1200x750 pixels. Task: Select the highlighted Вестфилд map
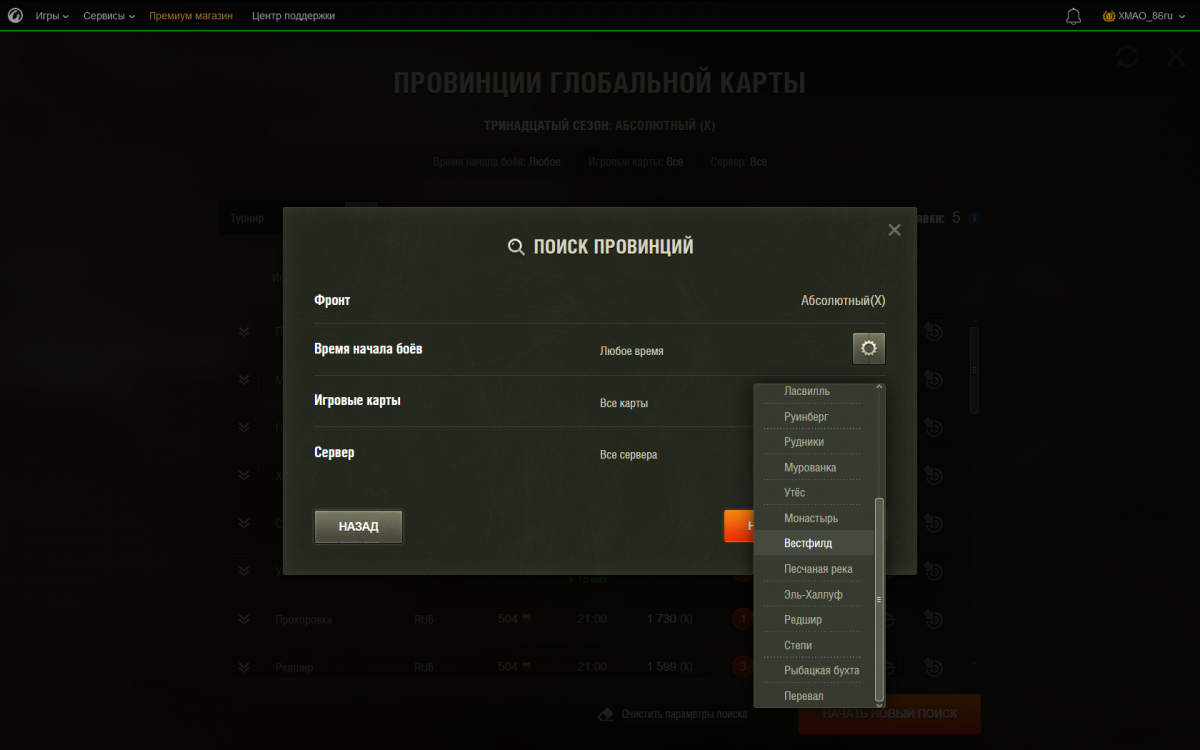(x=814, y=543)
